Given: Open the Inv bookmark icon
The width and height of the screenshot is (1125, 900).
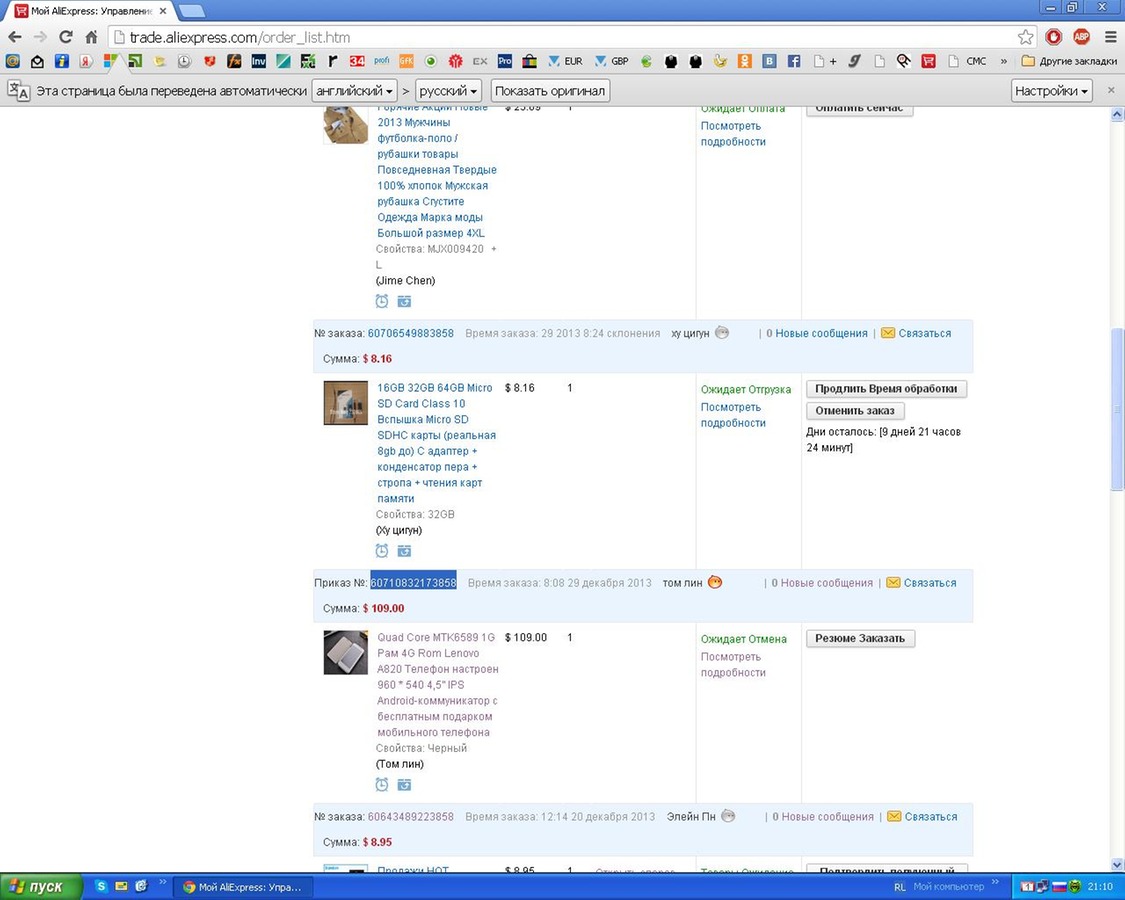Looking at the screenshot, I should point(258,62).
